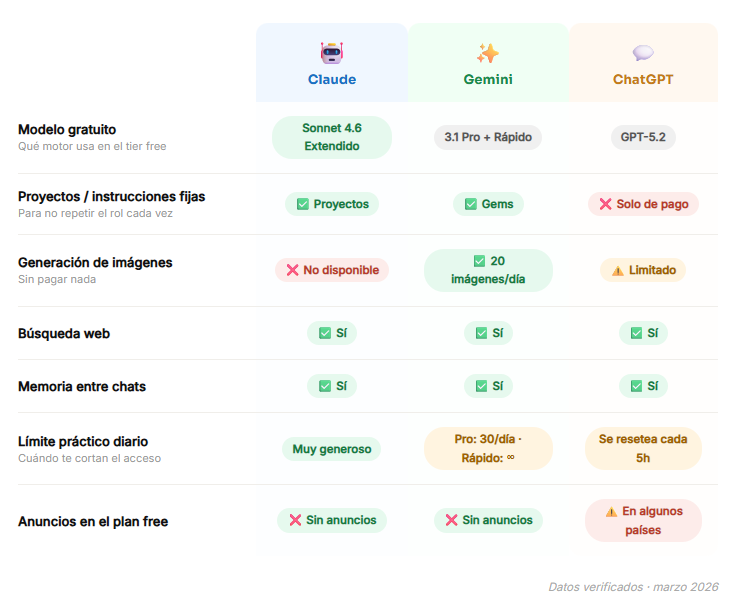Click the Búsqueda web row label
This screenshot has width=735, height=602.
click(x=64, y=333)
